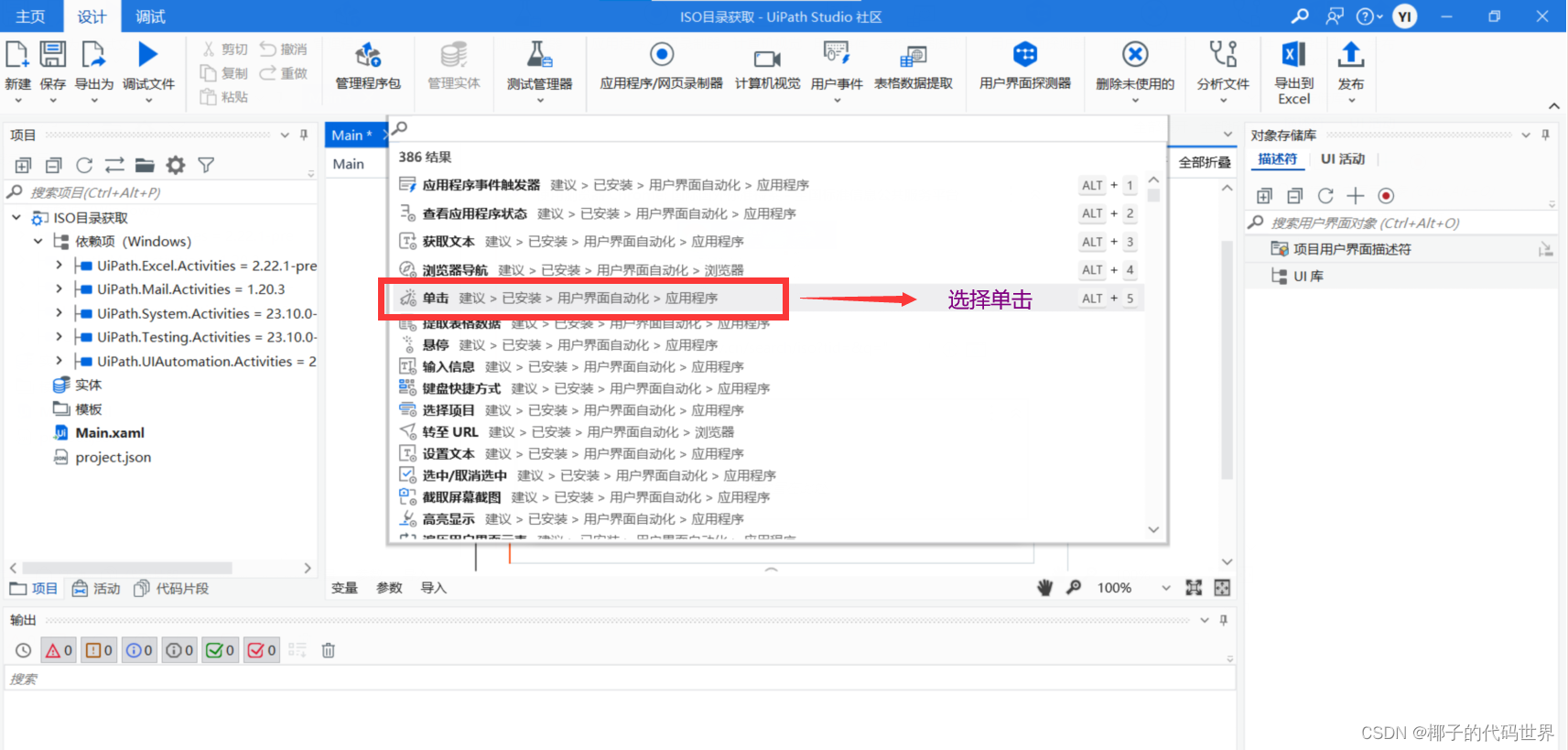Click the add plus icon in object repository
This screenshot has height=750, width=1568.
(1356, 195)
